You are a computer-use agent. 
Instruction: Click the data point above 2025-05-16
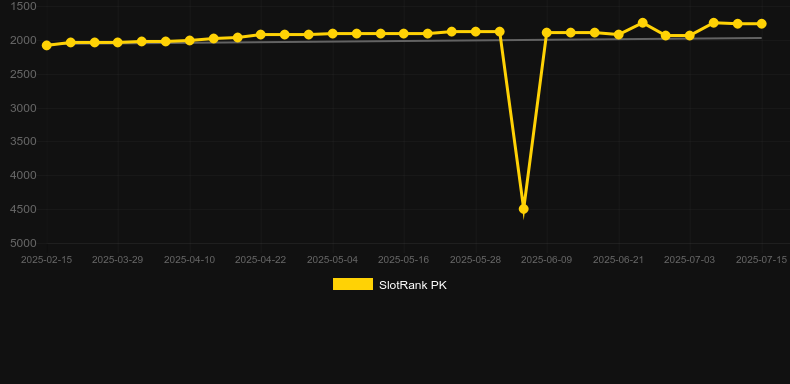[404, 34]
